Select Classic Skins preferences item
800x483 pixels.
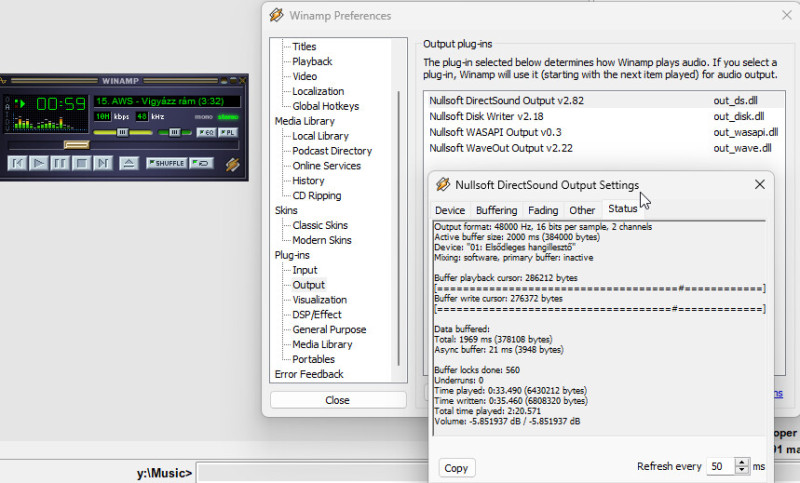point(320,225)
